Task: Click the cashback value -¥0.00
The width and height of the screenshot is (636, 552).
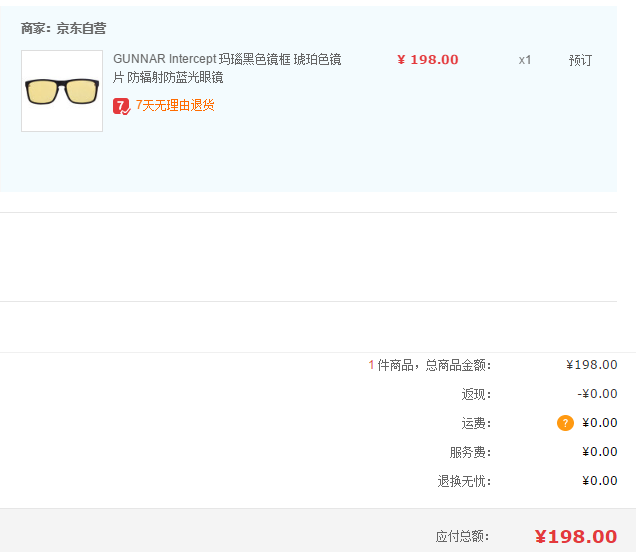Action: [x=597, y=394]
